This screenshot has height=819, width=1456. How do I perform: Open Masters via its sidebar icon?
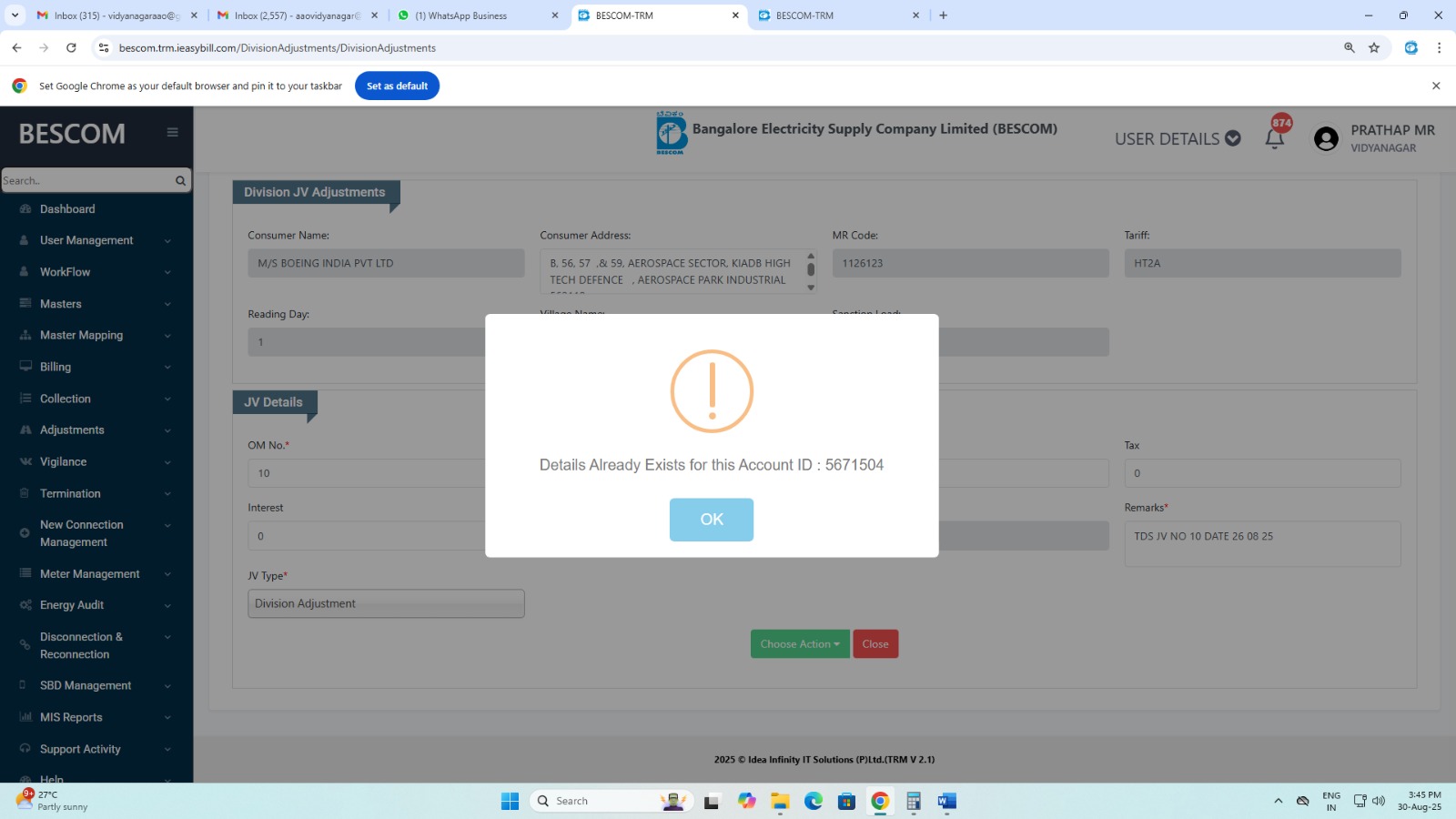pos(25,304)
